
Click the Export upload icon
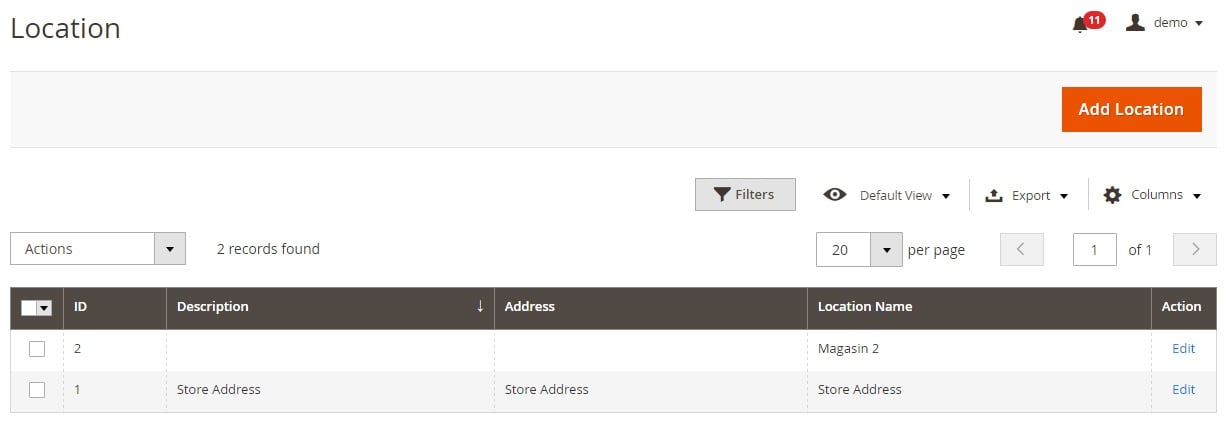[994, 196]
